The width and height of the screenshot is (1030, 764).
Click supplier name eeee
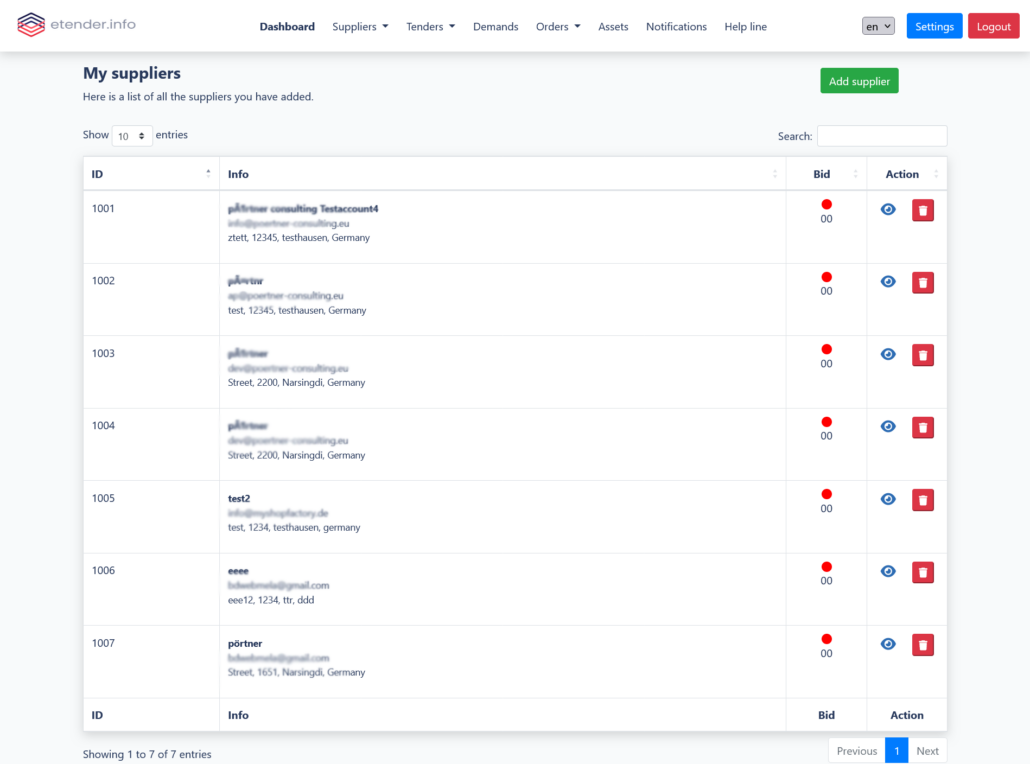(238, 571)
